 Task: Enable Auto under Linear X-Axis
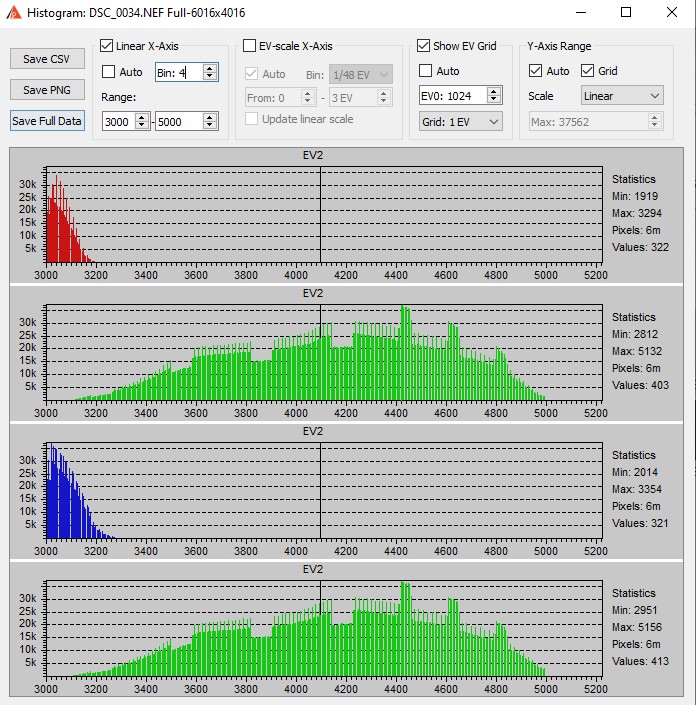click(108, 72)
